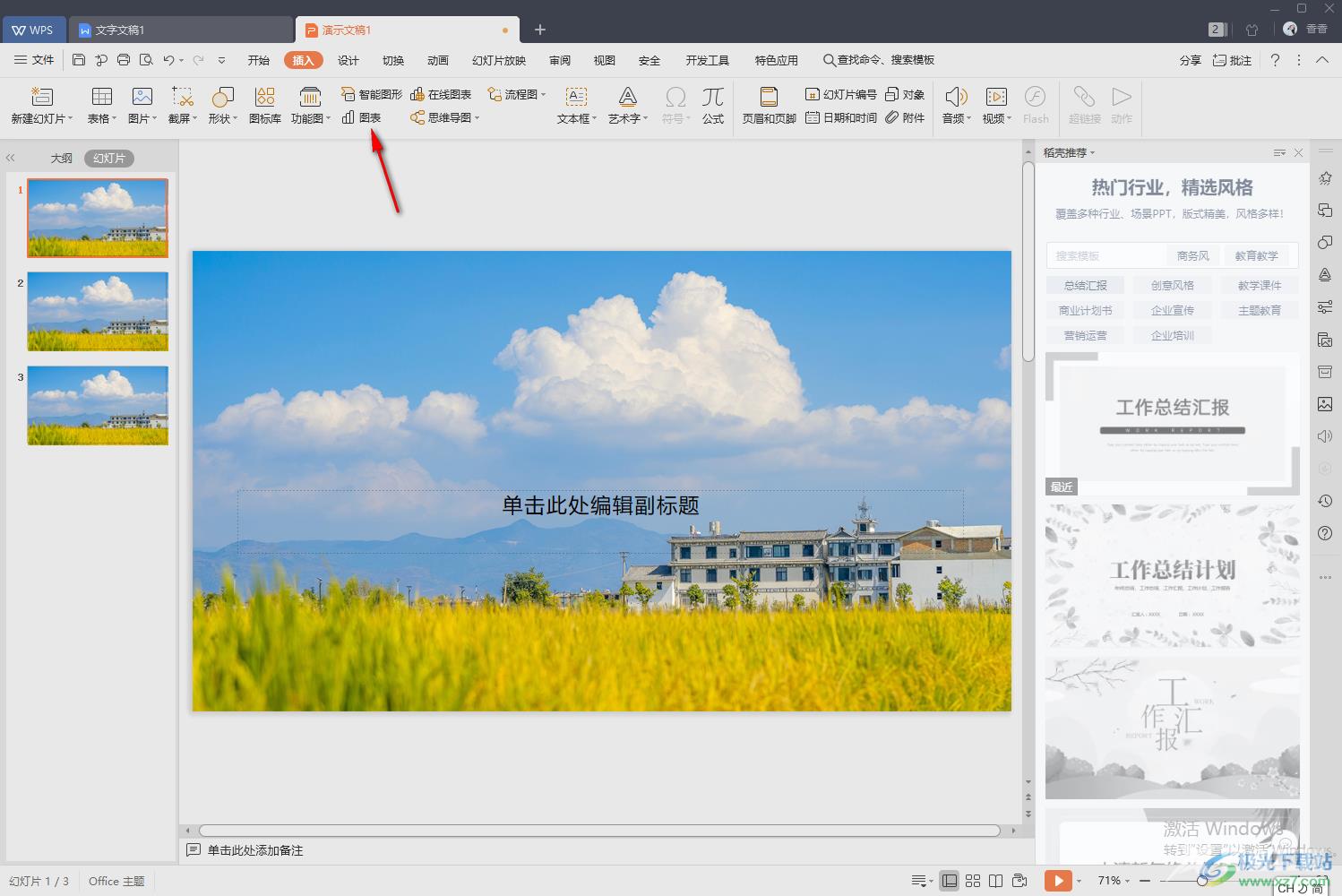The height and width of the screenshot is (896, 1342).
Task: Select the 教育教学 search tag
Action: pyautogui.click(x=1256, y=255)
